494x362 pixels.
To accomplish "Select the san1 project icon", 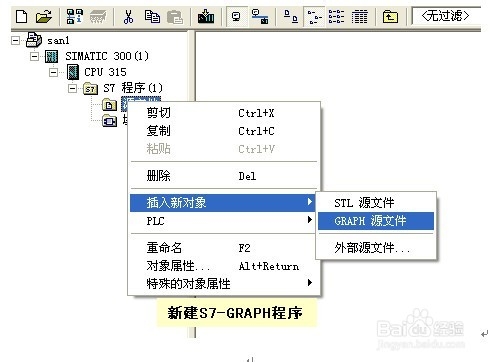I will (x=34, y=40).
